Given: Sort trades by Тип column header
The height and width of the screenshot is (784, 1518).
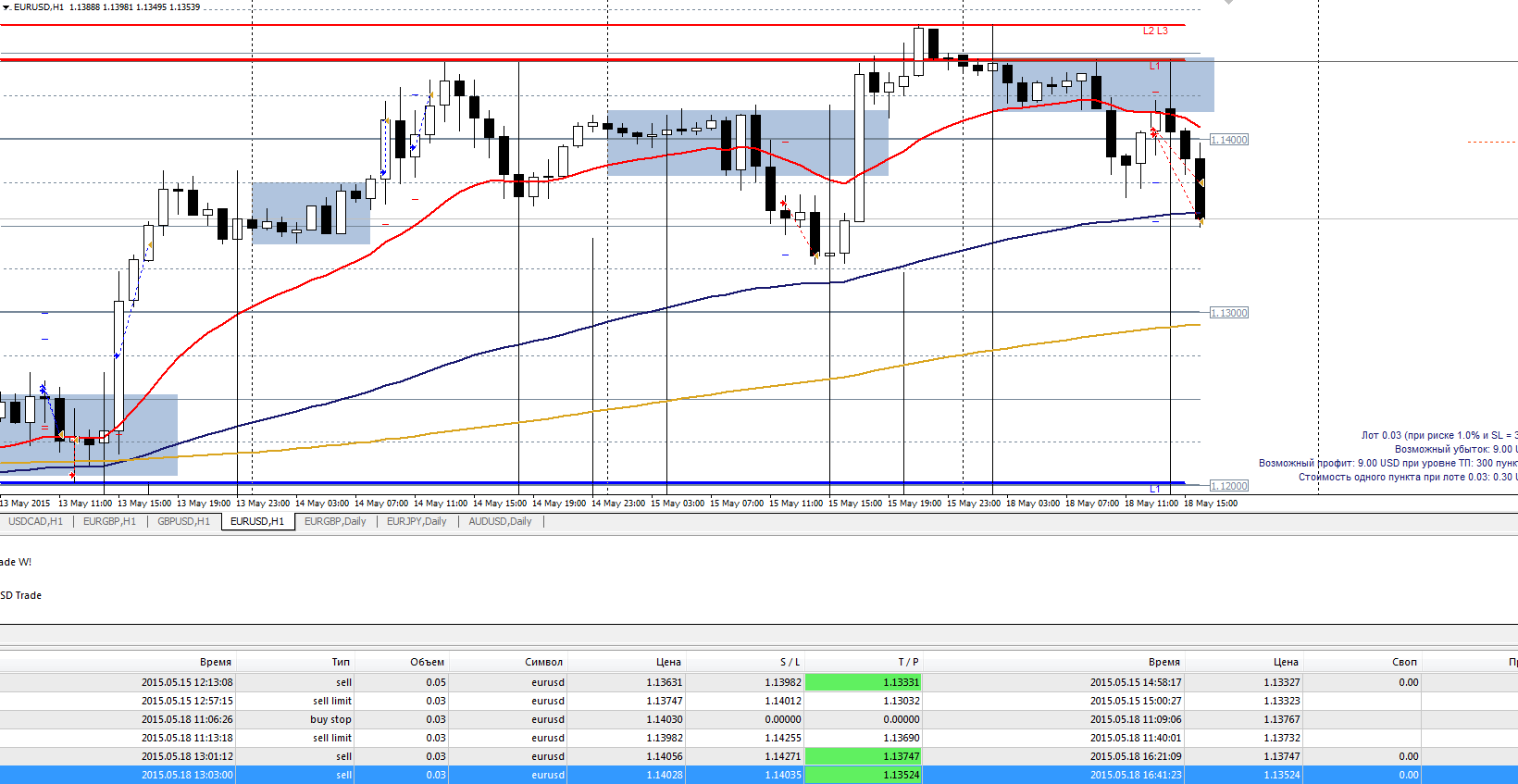Looking at the screenshot, I should point(341,662).
